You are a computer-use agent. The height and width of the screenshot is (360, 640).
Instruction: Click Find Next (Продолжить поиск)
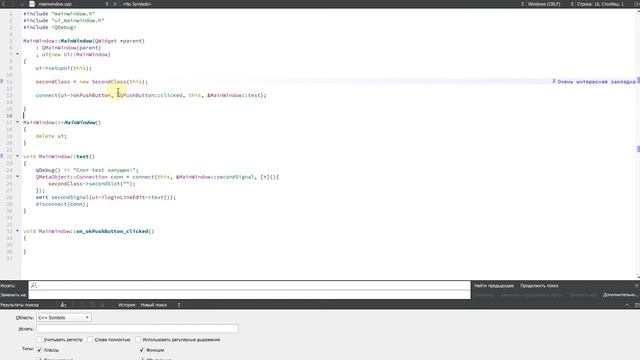pos(539,286)
